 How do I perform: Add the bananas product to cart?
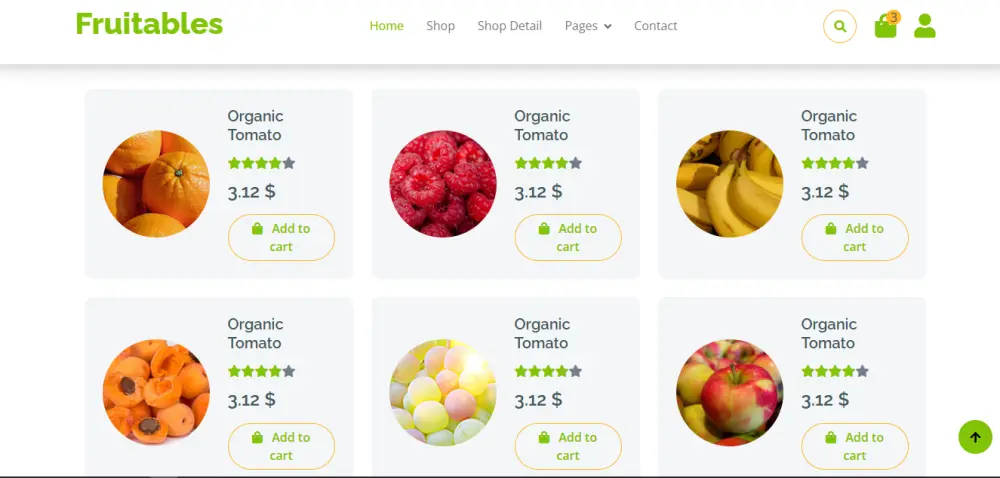pos(855,238)
